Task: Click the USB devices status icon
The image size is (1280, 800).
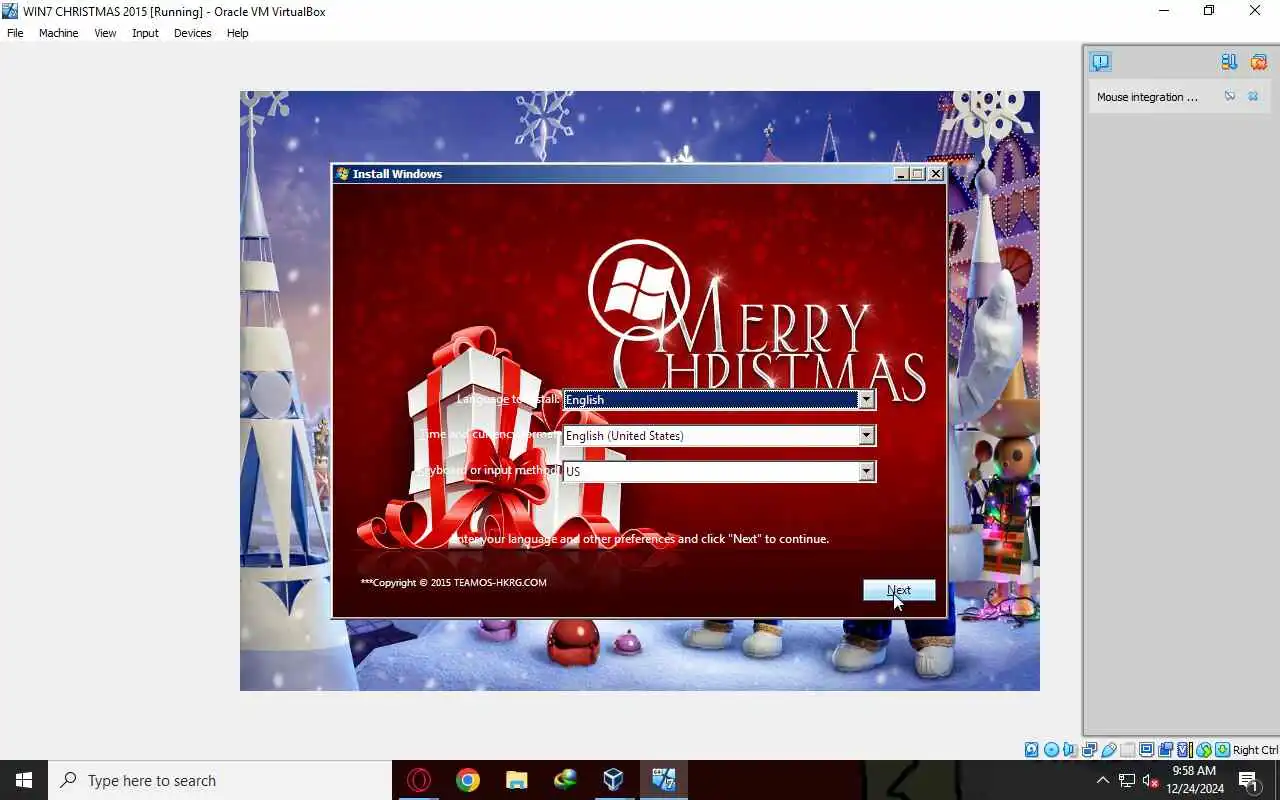Action: coord(1108,750)
